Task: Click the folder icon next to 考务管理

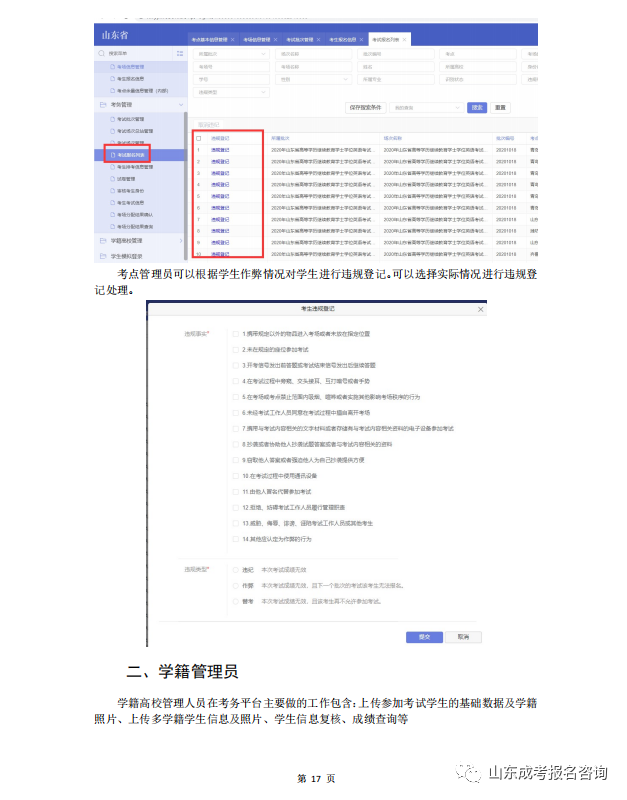Action: click(103, 105)
